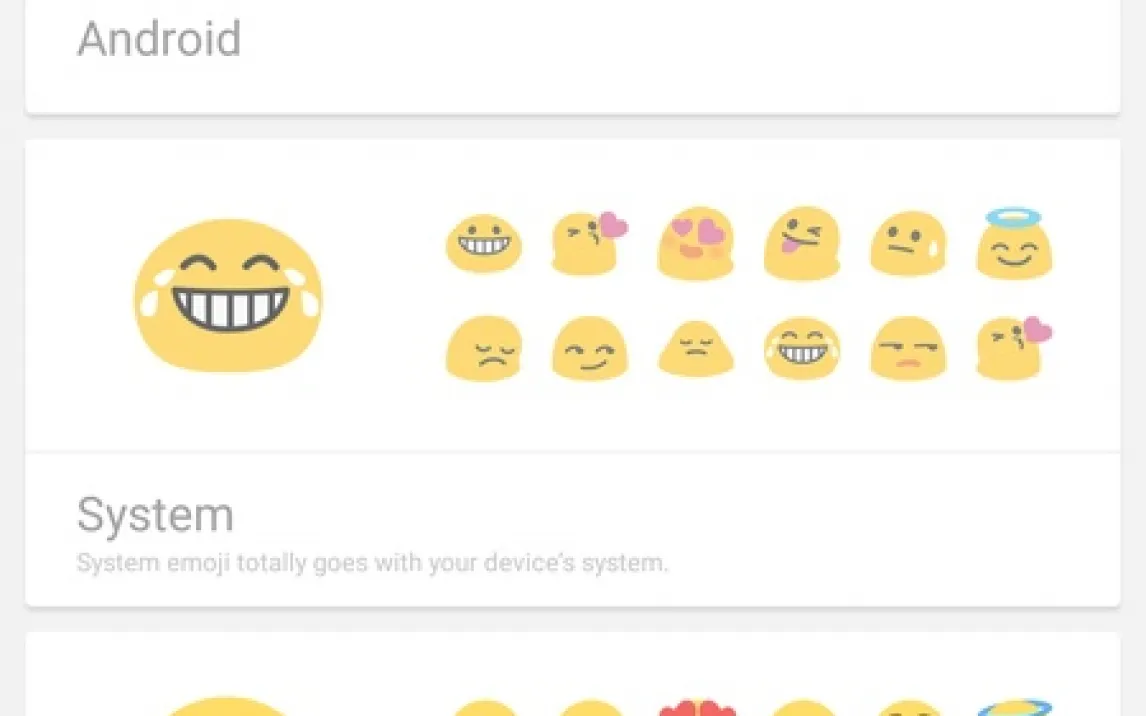Open the Android emoji style card
This screenshot has width=1146, height=716.
click(573, 57)
